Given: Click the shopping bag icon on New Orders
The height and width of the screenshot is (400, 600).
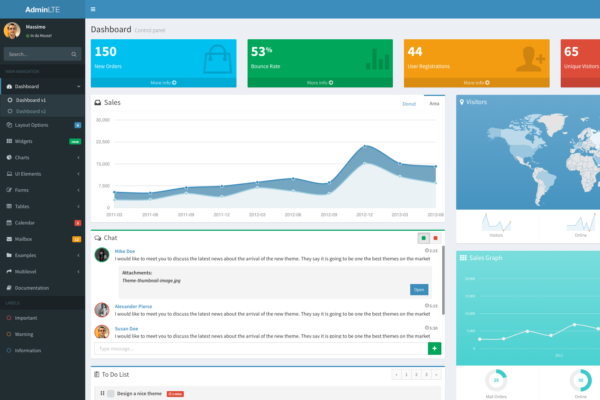Looking at the screenshot, I should coord(218,59).
